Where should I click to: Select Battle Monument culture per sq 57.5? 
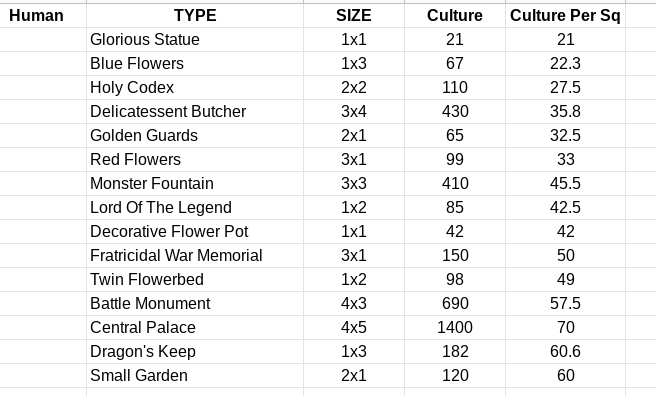point(565,304)
